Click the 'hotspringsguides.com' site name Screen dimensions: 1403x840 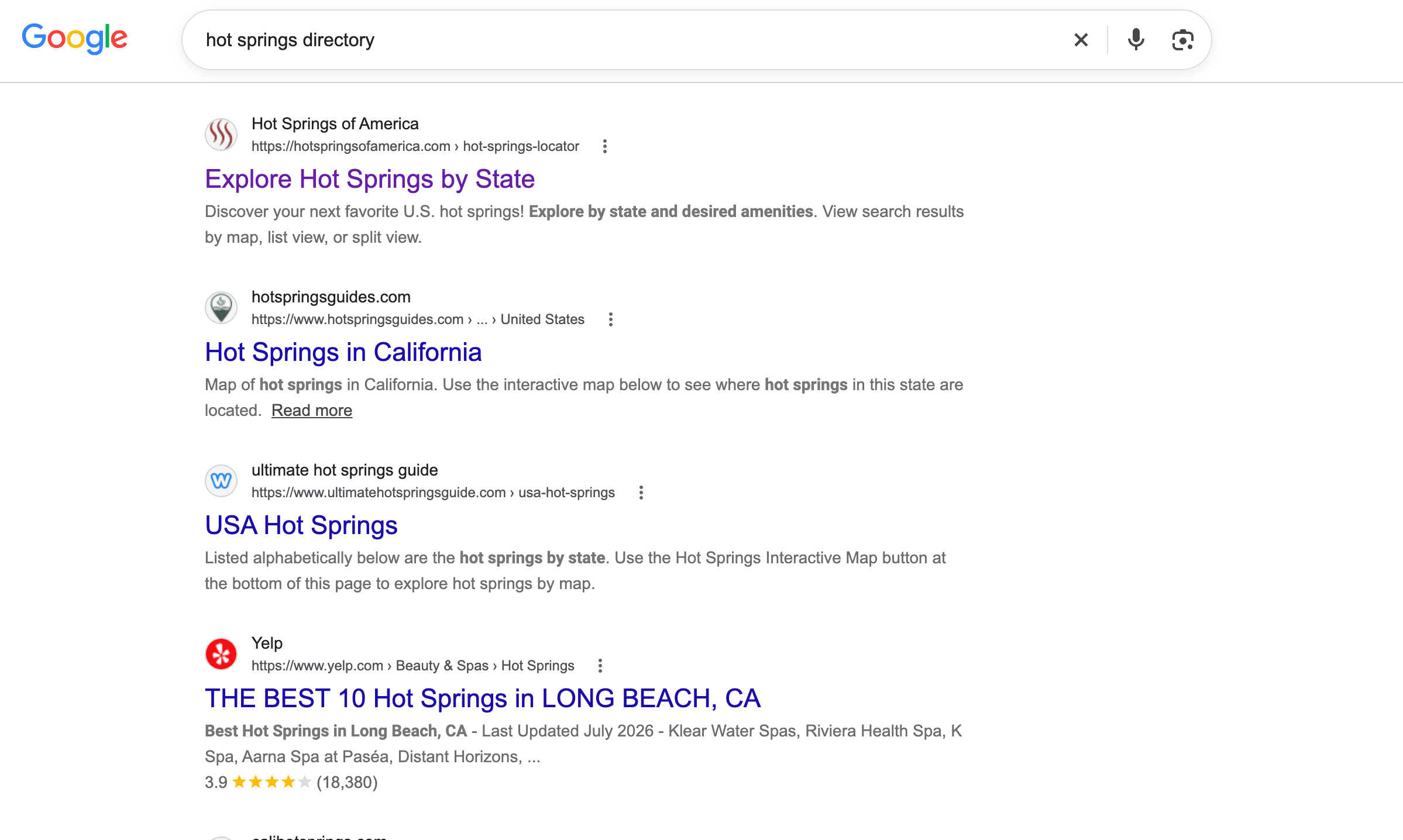tap(331, 297)
